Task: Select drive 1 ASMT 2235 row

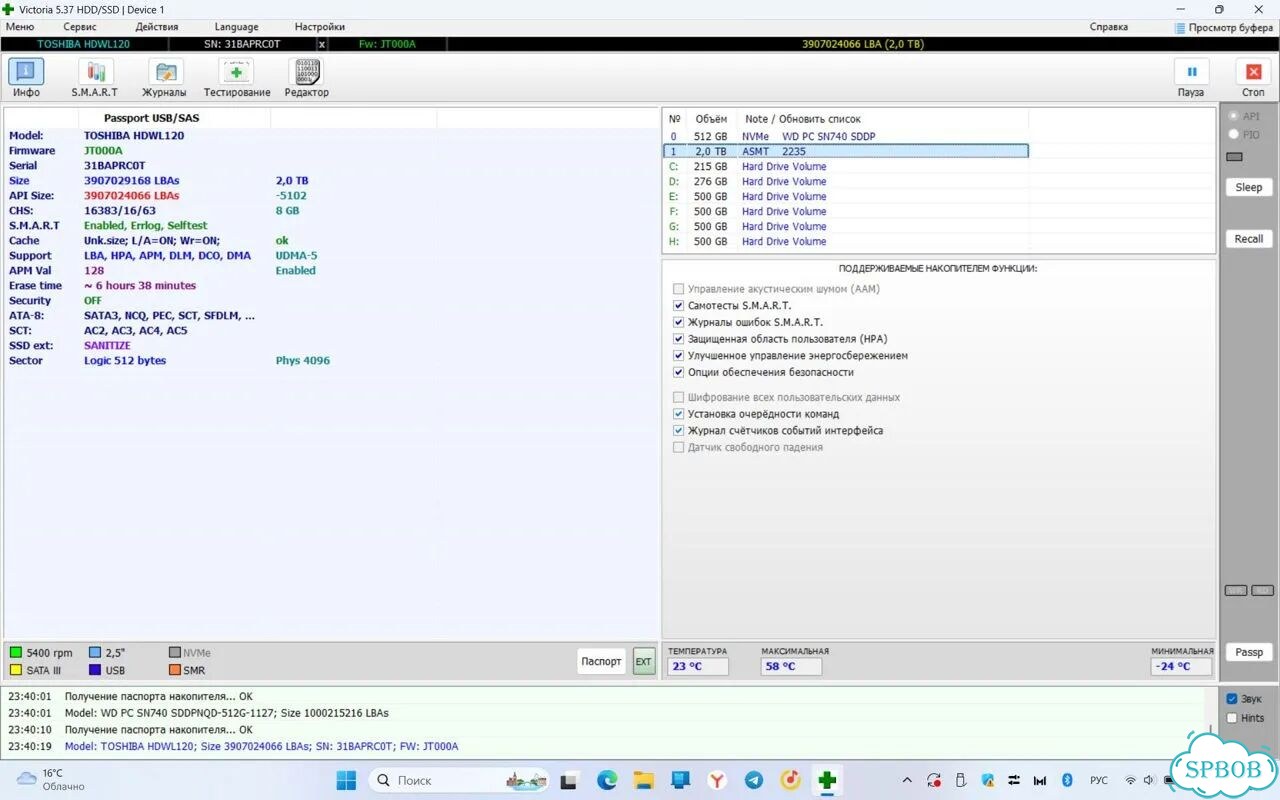Action: [x=846, y=151]
